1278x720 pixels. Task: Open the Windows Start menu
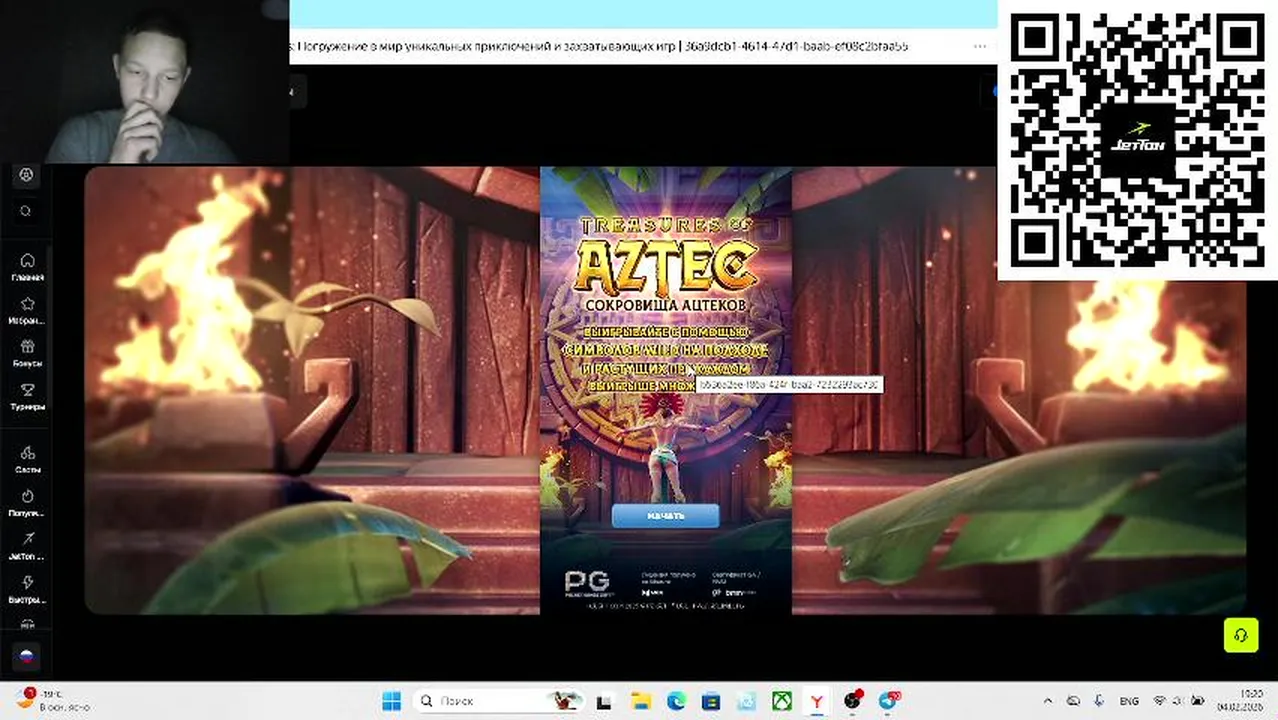pos(391,701)
